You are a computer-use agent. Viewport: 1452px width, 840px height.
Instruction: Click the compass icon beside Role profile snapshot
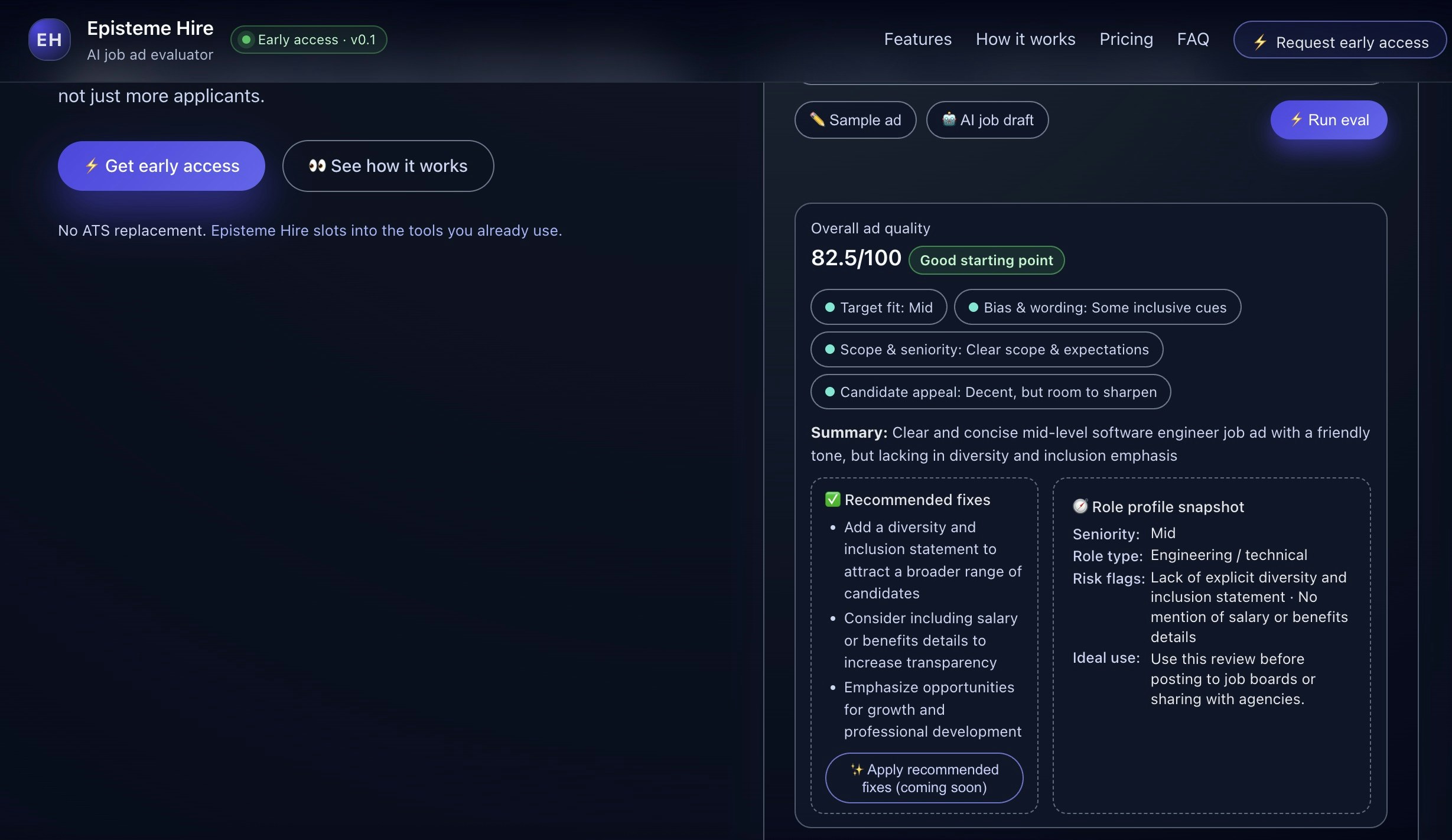coord(1079,507)
